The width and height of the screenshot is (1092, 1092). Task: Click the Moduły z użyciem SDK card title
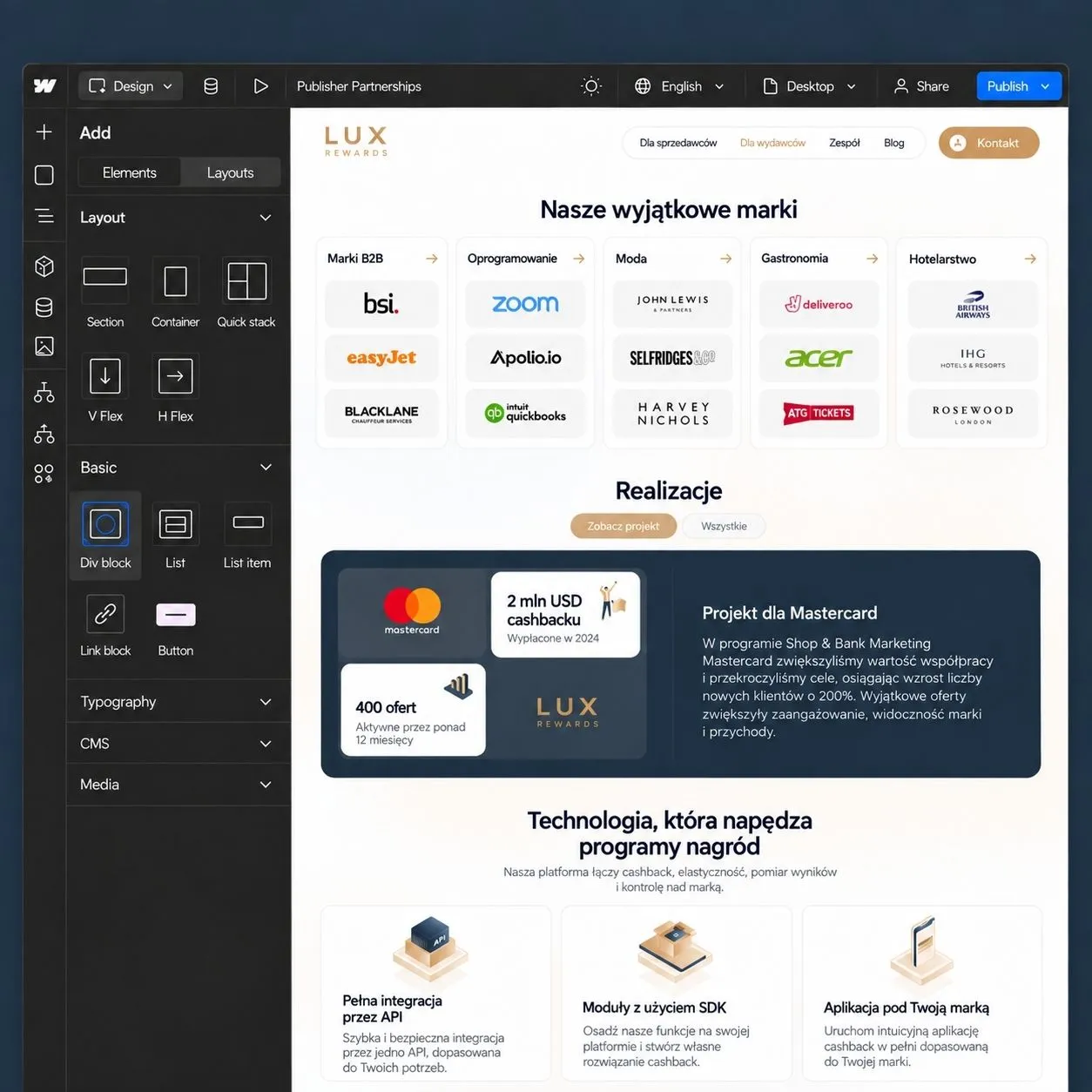pos(654,1008)
